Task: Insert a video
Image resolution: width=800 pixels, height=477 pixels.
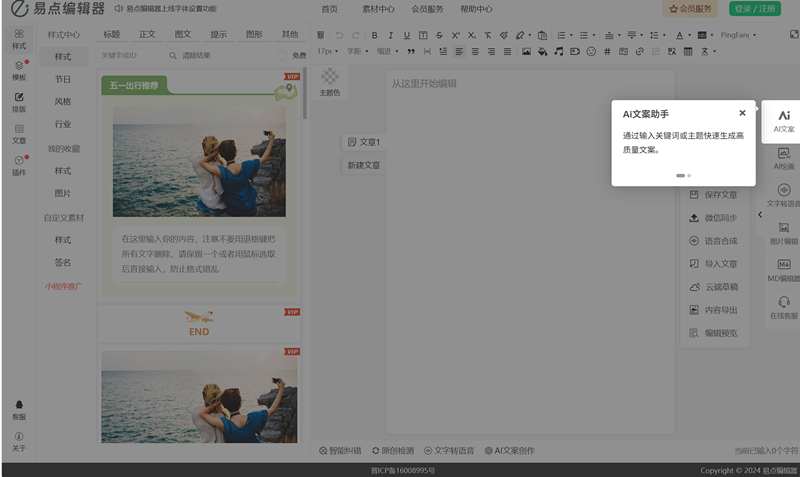Action: [575, 52]
